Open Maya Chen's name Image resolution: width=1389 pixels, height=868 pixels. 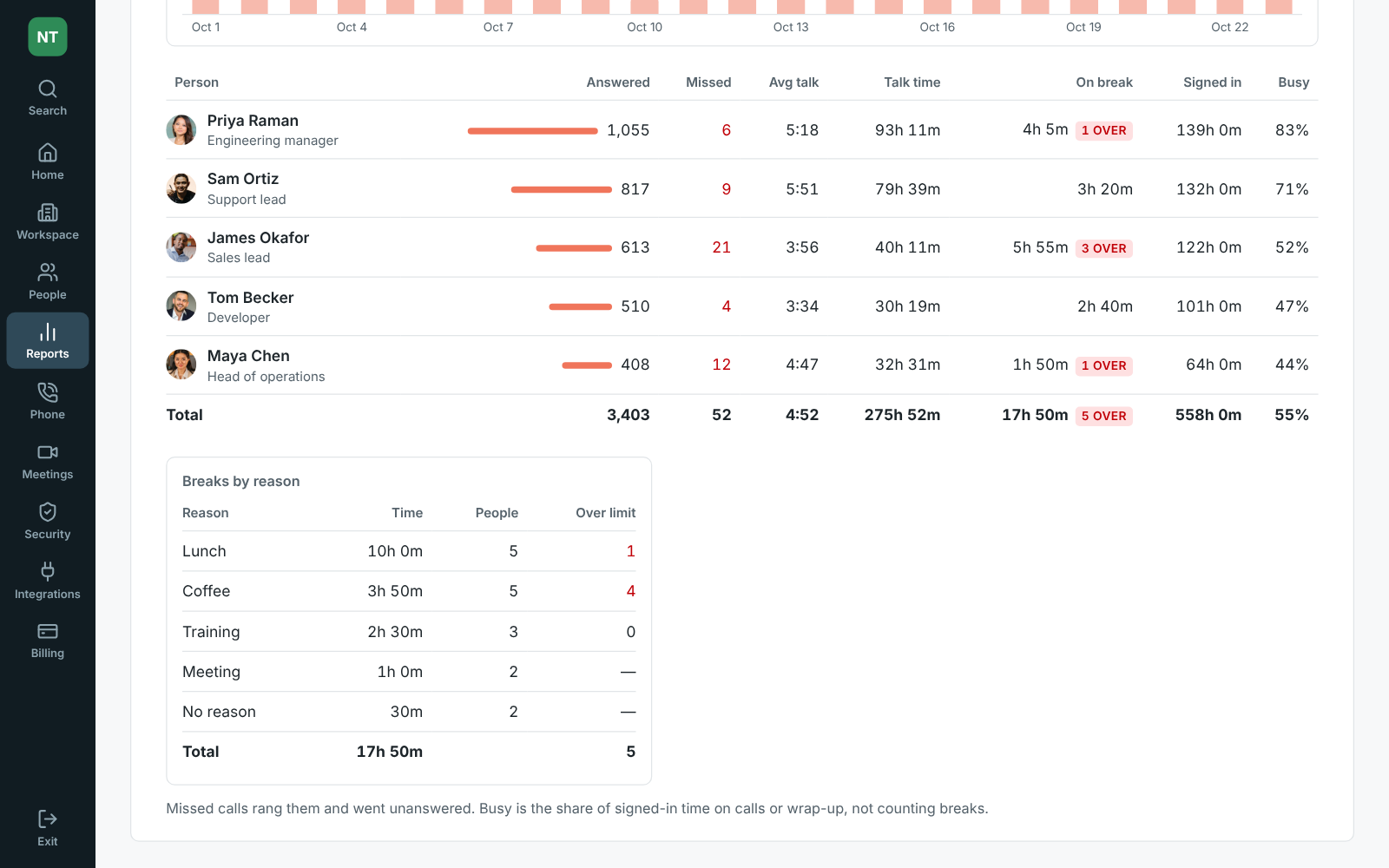(x=248, y=356)
